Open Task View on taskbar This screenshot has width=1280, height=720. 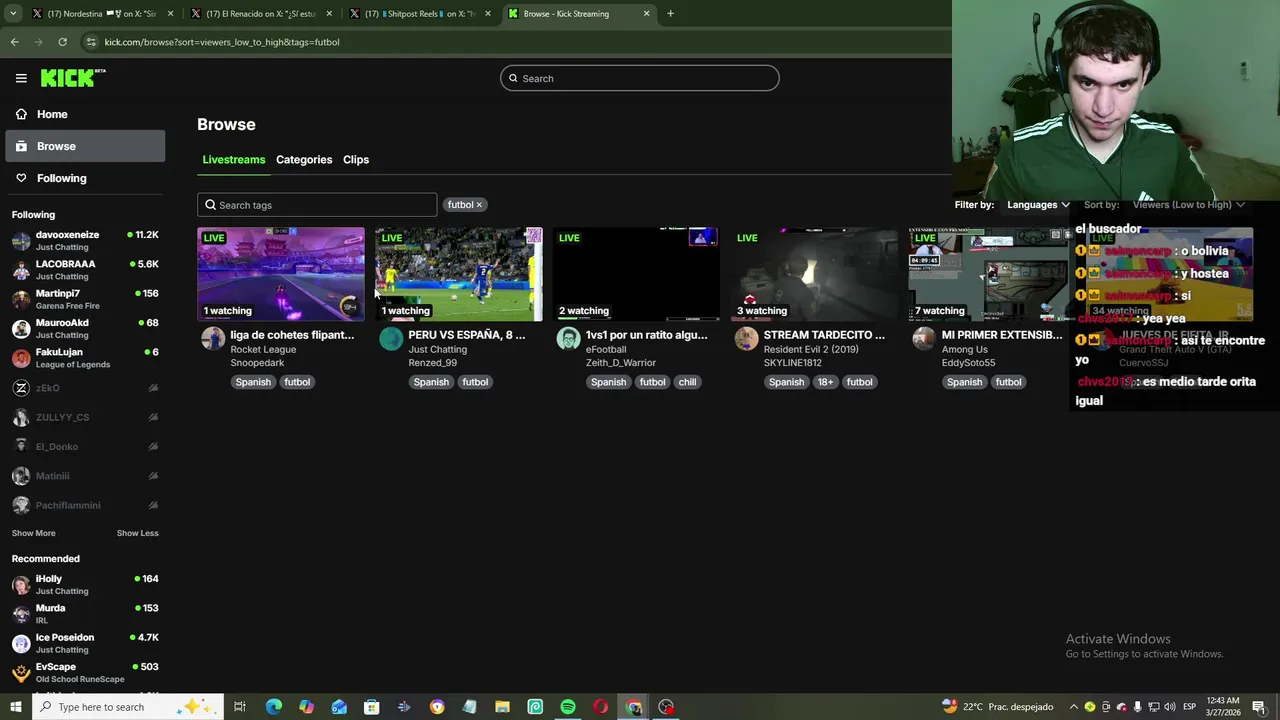tap(240, 707)
